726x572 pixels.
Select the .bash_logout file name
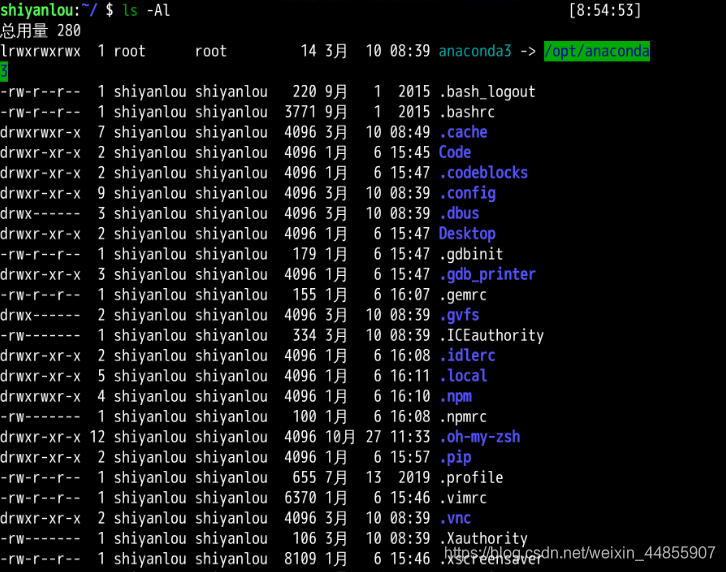[x=487, y=92]
